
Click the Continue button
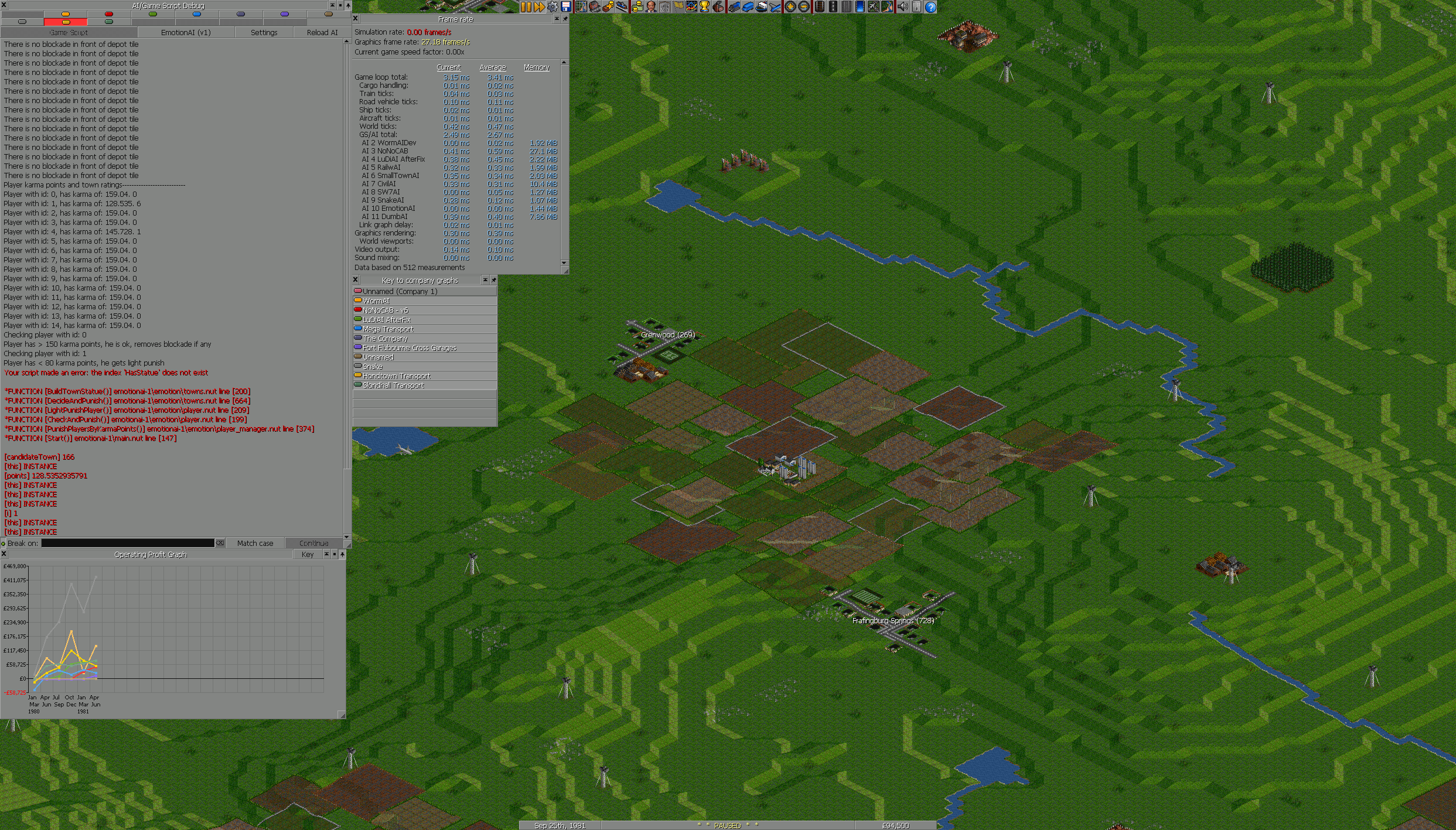click(x=314, y=543)
